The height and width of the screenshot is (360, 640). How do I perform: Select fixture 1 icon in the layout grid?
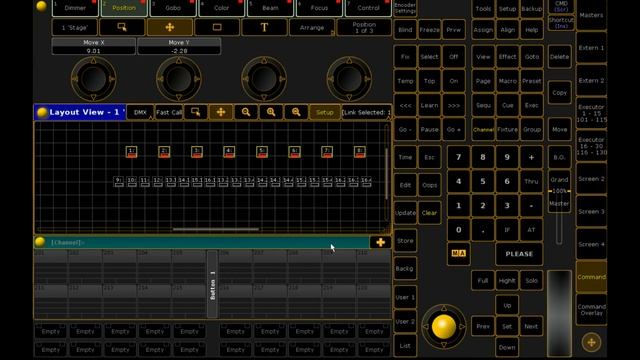[131, 152]
